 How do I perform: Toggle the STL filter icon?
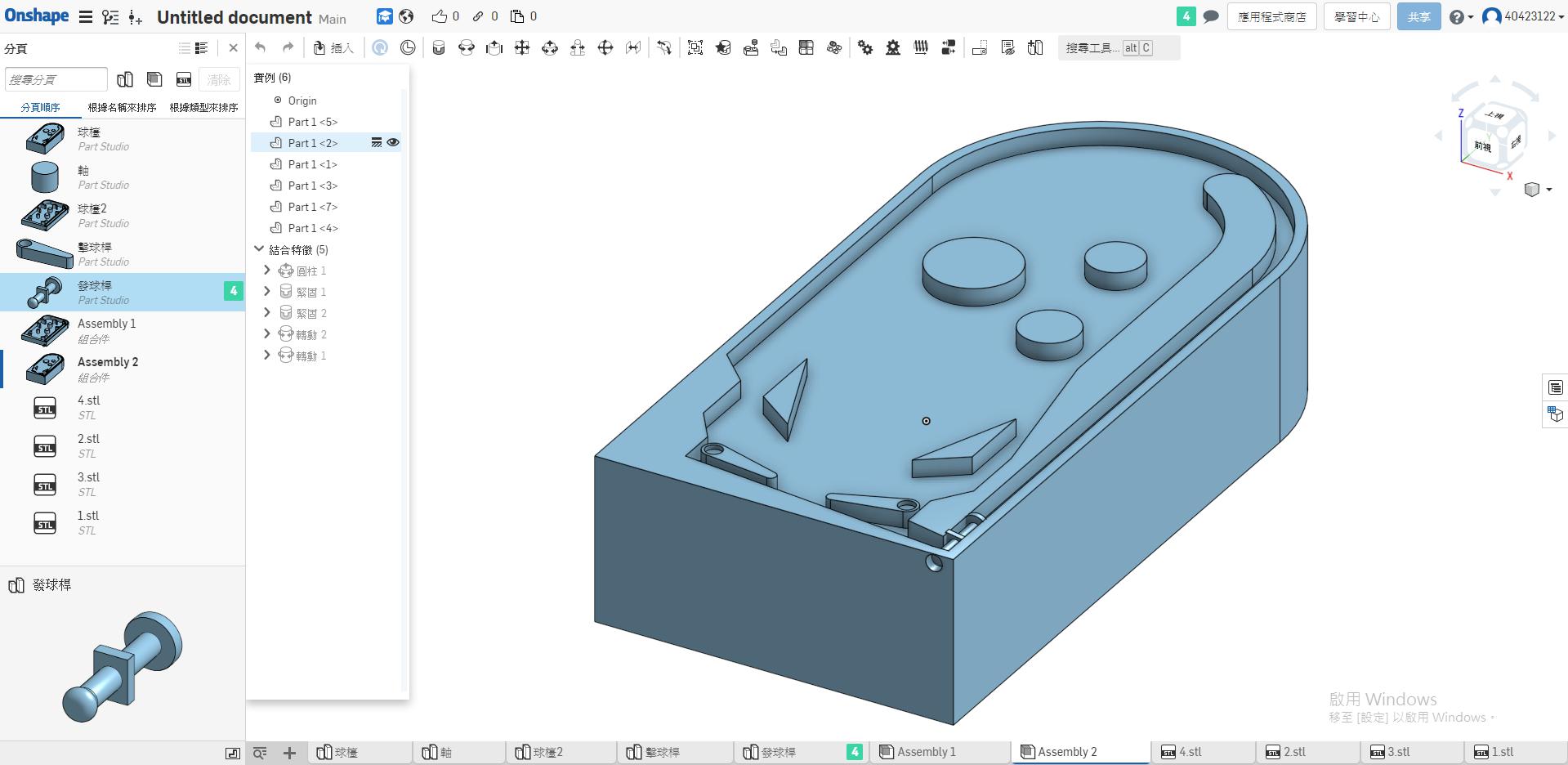coord(184,79)
